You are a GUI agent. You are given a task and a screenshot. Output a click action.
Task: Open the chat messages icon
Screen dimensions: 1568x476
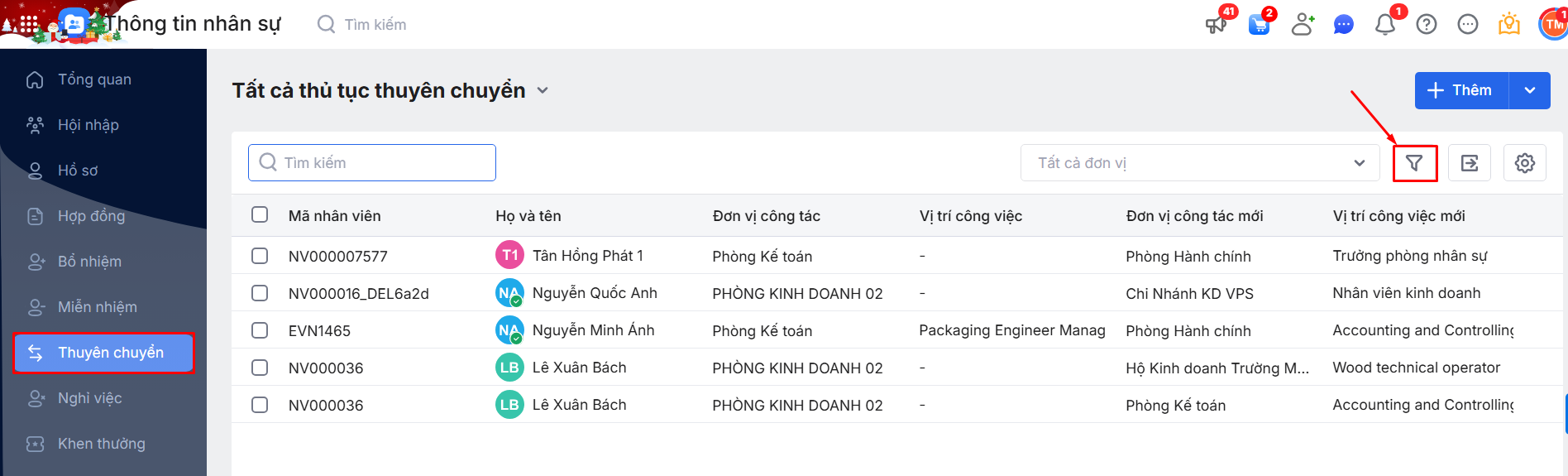tap(1344, 25)
